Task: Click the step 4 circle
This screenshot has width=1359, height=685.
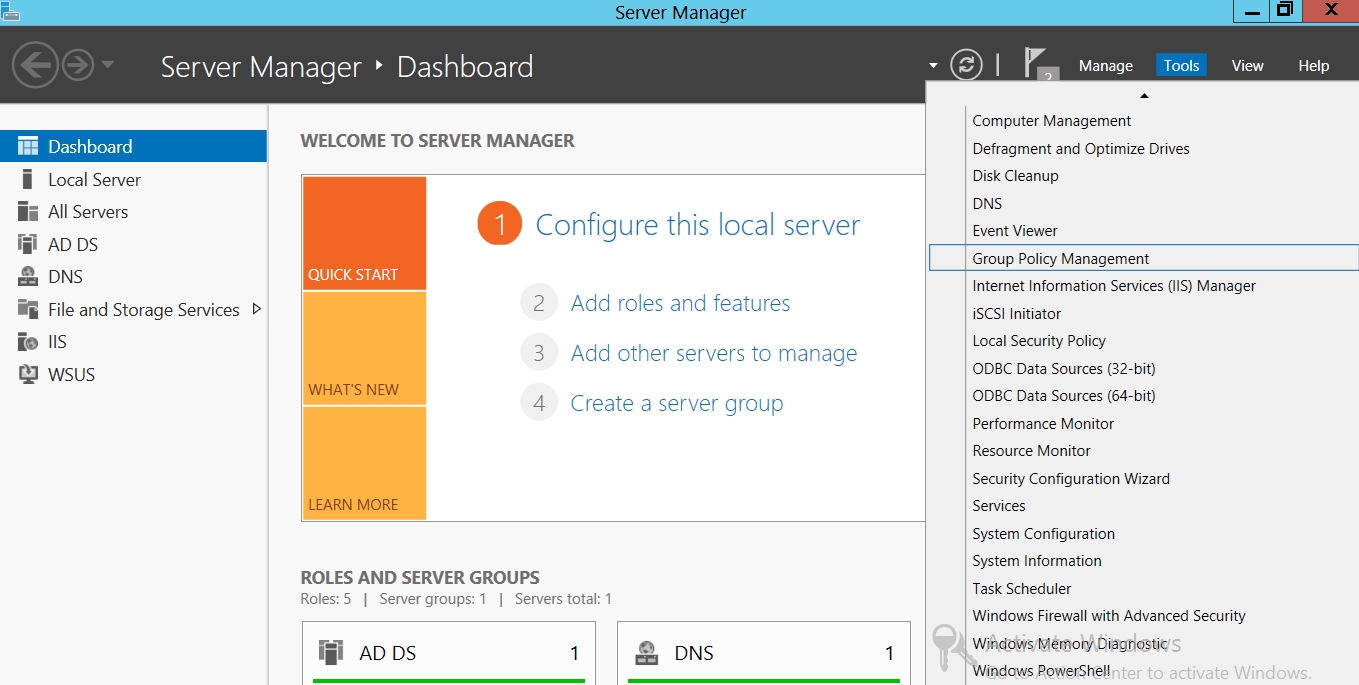Action: (x=539, y=403)
